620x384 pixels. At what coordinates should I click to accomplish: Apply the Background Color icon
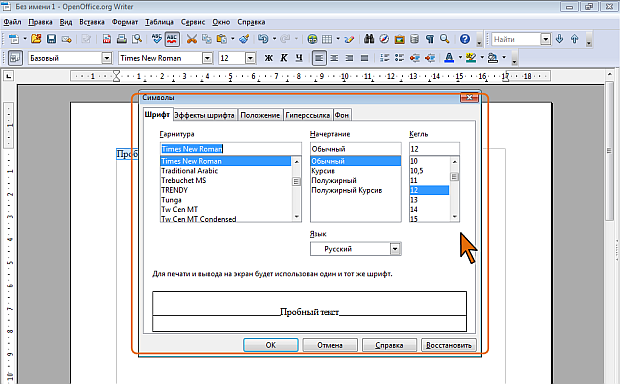[x=493, y=58]
